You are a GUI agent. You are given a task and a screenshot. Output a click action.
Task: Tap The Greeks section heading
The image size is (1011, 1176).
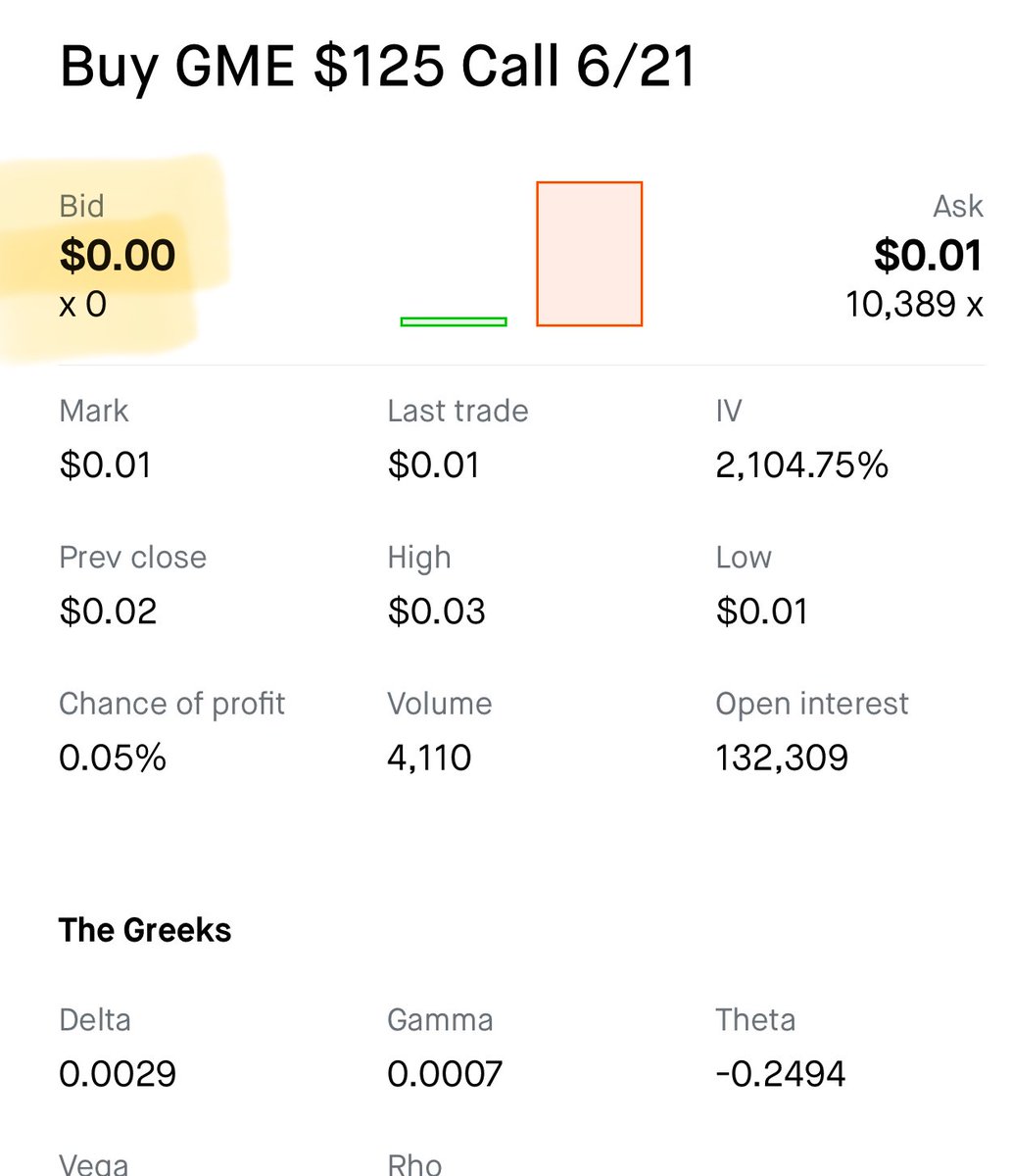[145, 930]
